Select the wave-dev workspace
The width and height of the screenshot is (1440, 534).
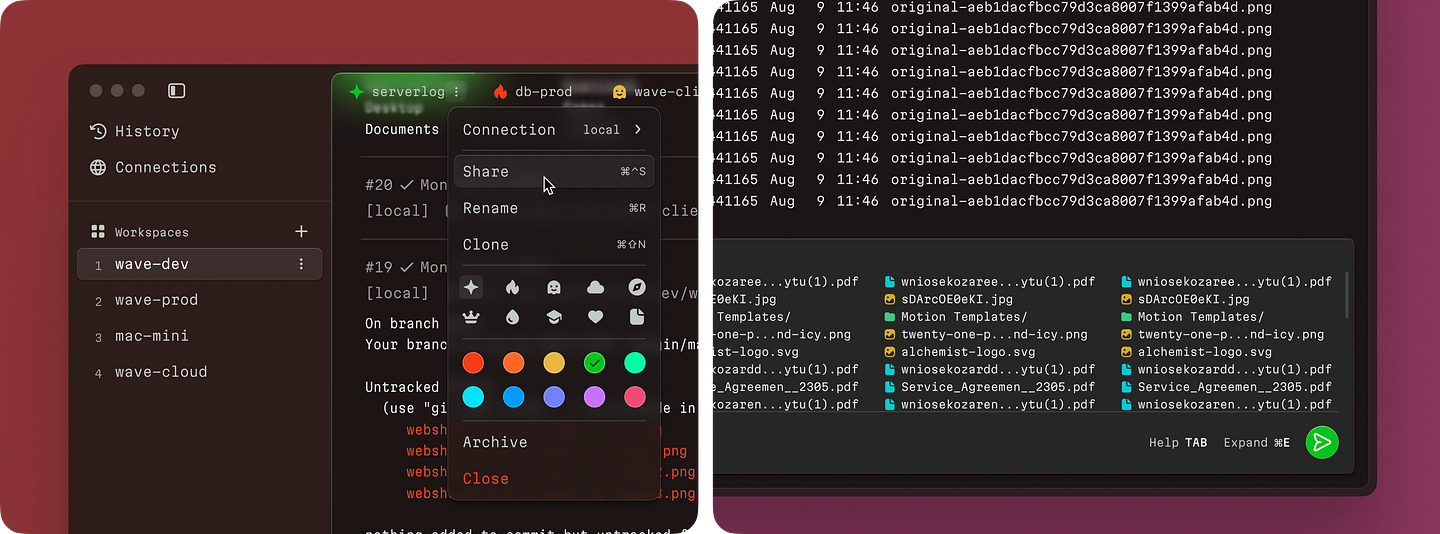pyautogui.click(x=199, y=264)
